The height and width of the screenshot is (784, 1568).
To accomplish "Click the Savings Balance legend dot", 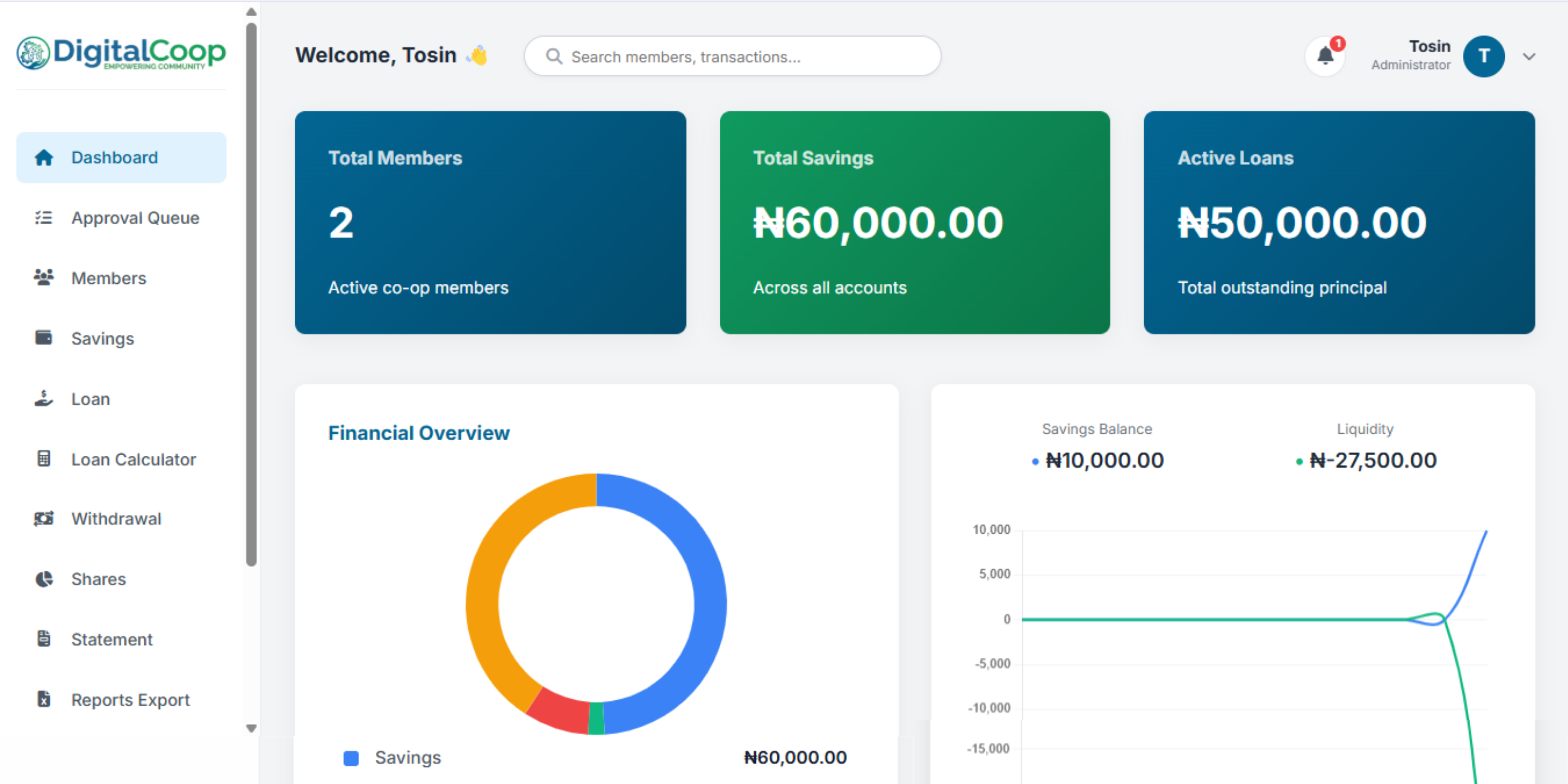I will [1035, 462].
